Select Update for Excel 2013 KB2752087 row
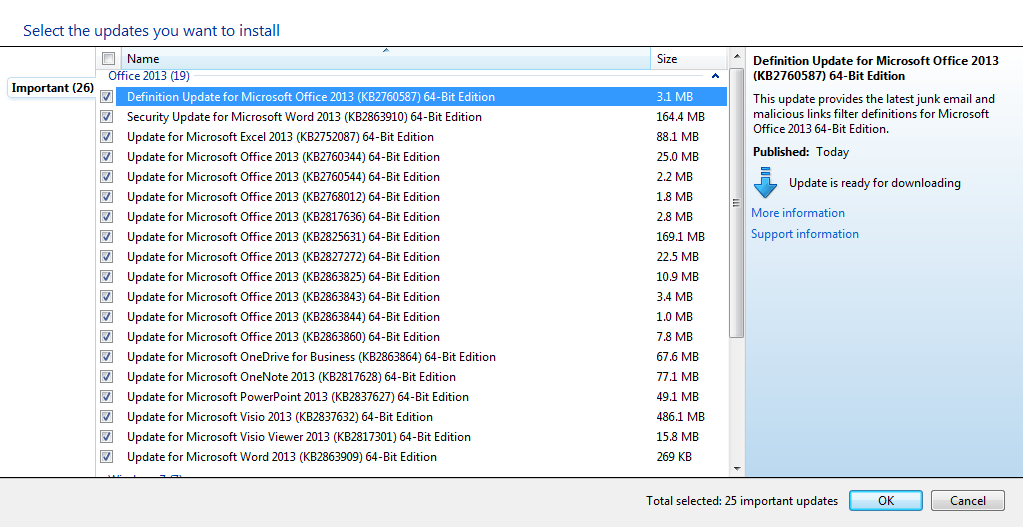1023x527 pixels. coord(421,137)
